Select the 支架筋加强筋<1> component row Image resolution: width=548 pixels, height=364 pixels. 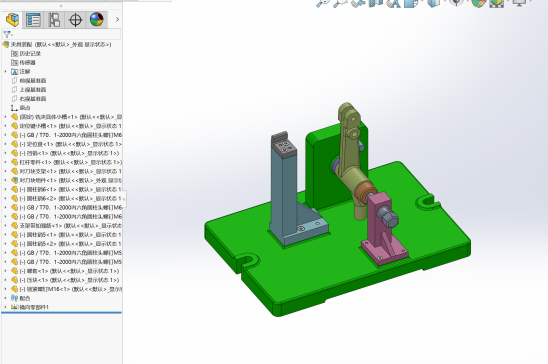click(x=66, y=226)
